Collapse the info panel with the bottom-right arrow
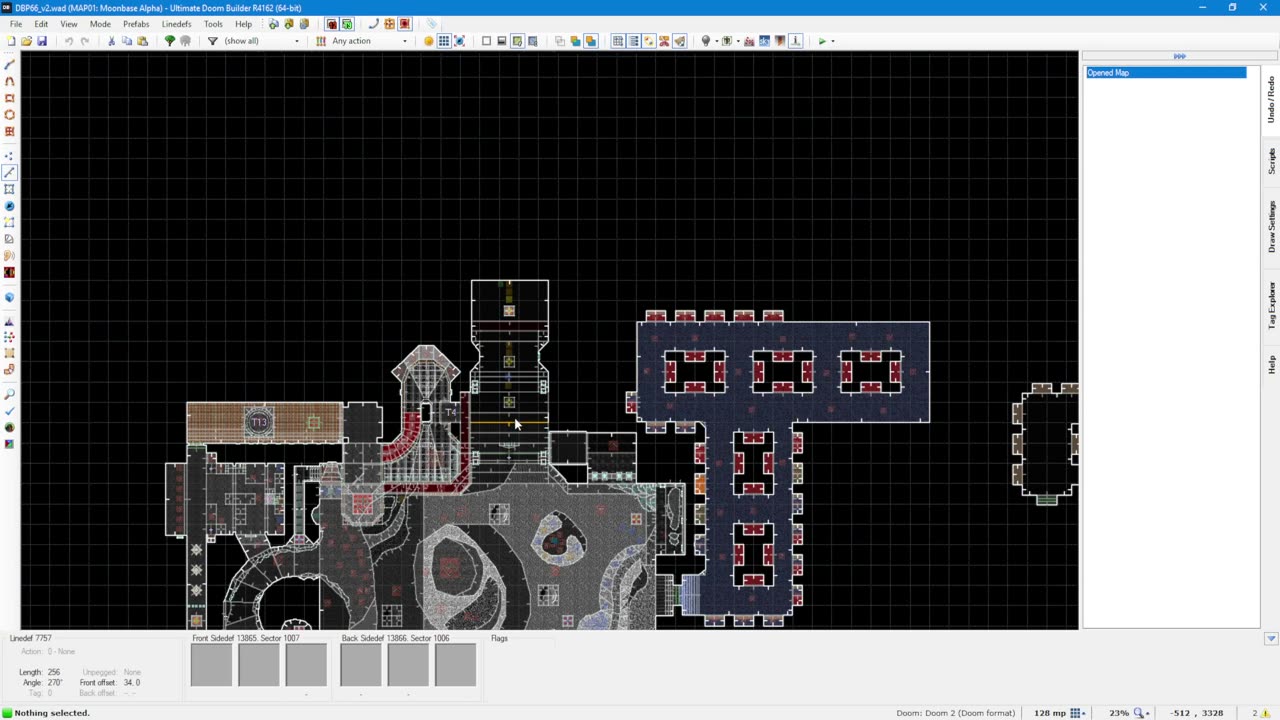The image size is (1280, 720). tap(1271, 639)
